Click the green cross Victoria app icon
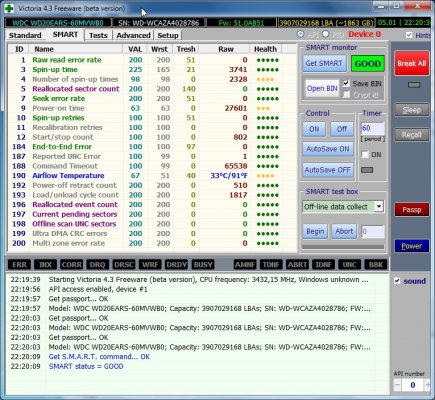The height and width of the screenshot is (400, 435). (x=9, y=8)
